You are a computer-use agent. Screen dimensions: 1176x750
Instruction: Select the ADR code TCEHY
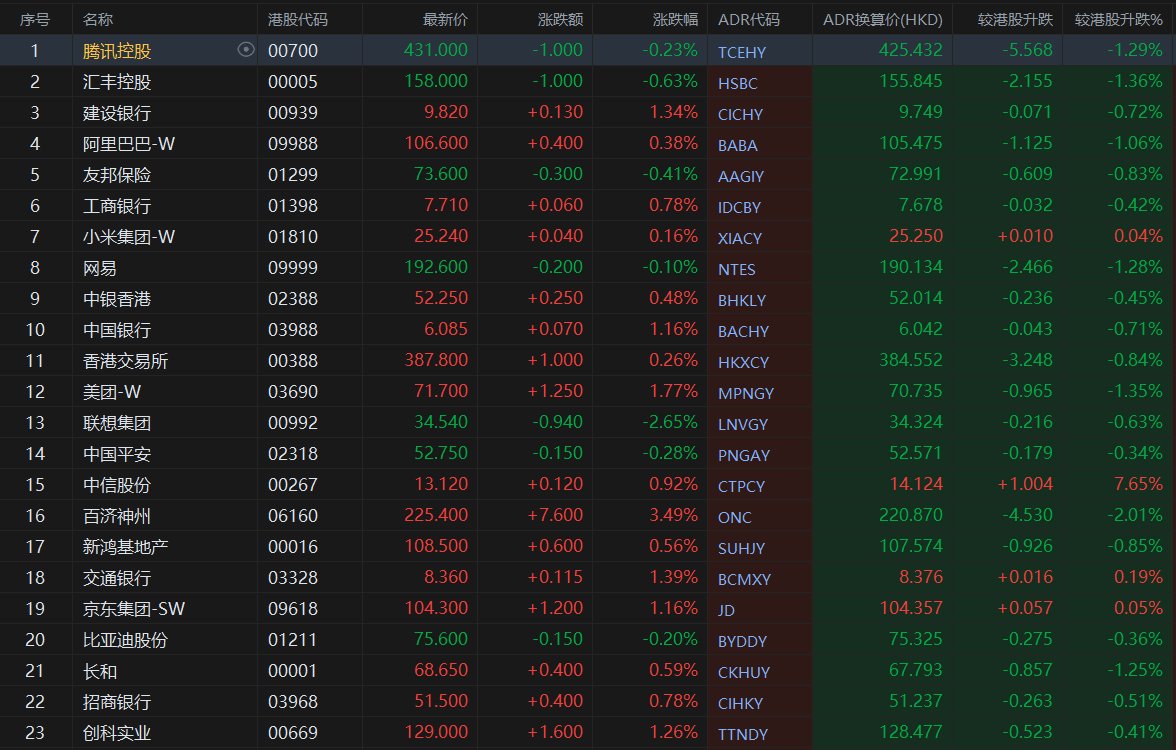742,52
